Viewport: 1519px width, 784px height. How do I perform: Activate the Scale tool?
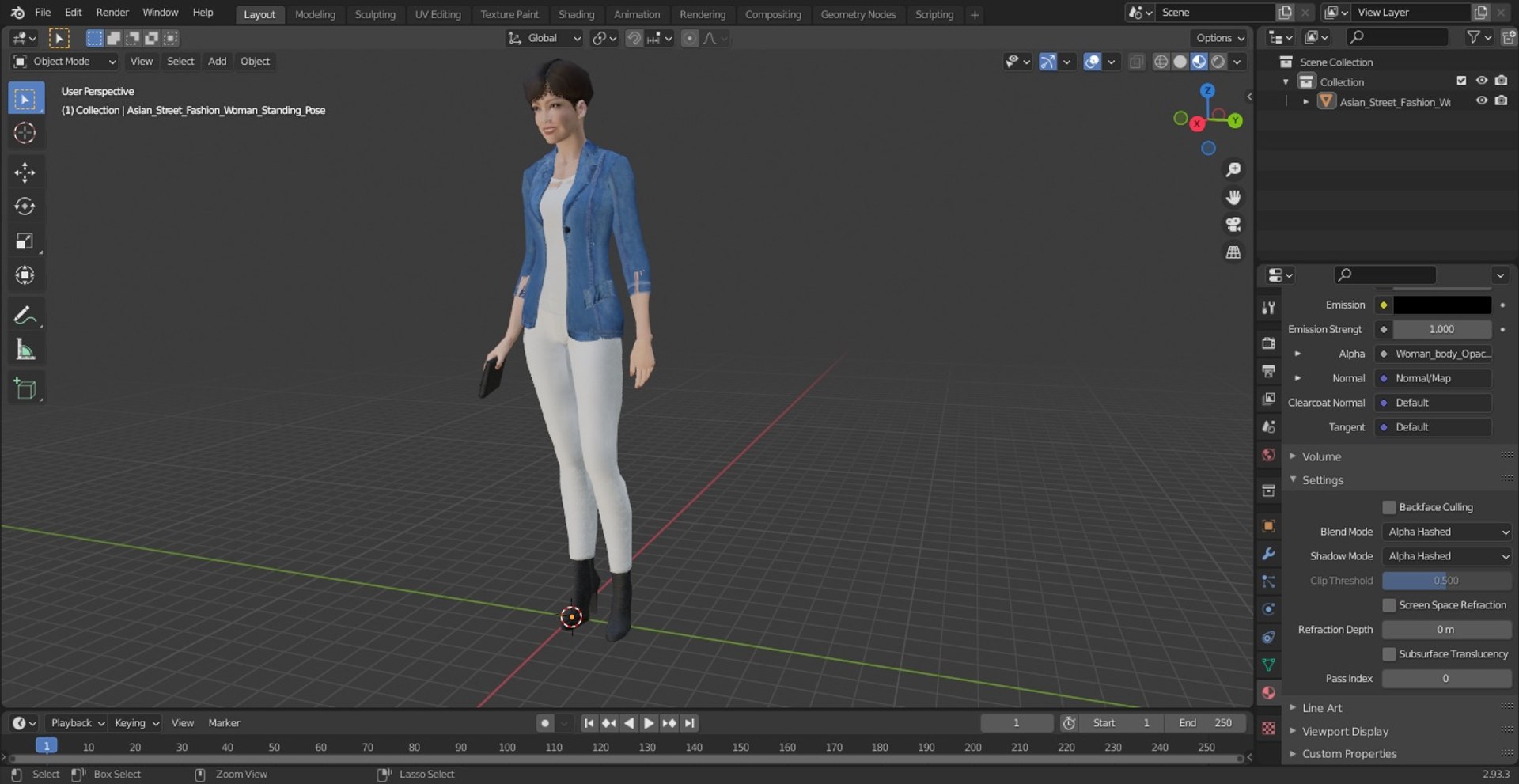click(x=25, y=241)
